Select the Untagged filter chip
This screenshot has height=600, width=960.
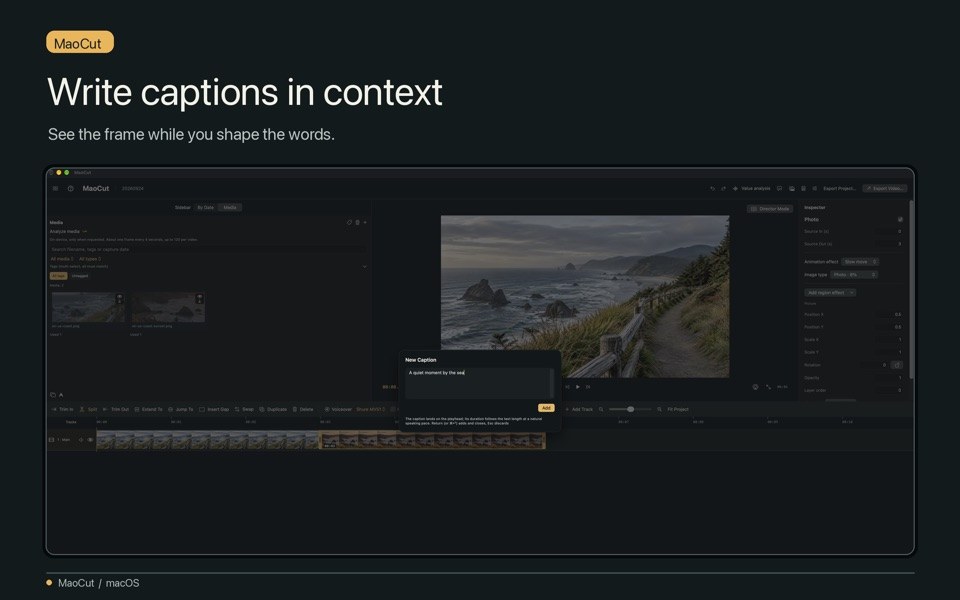(80, 276)
